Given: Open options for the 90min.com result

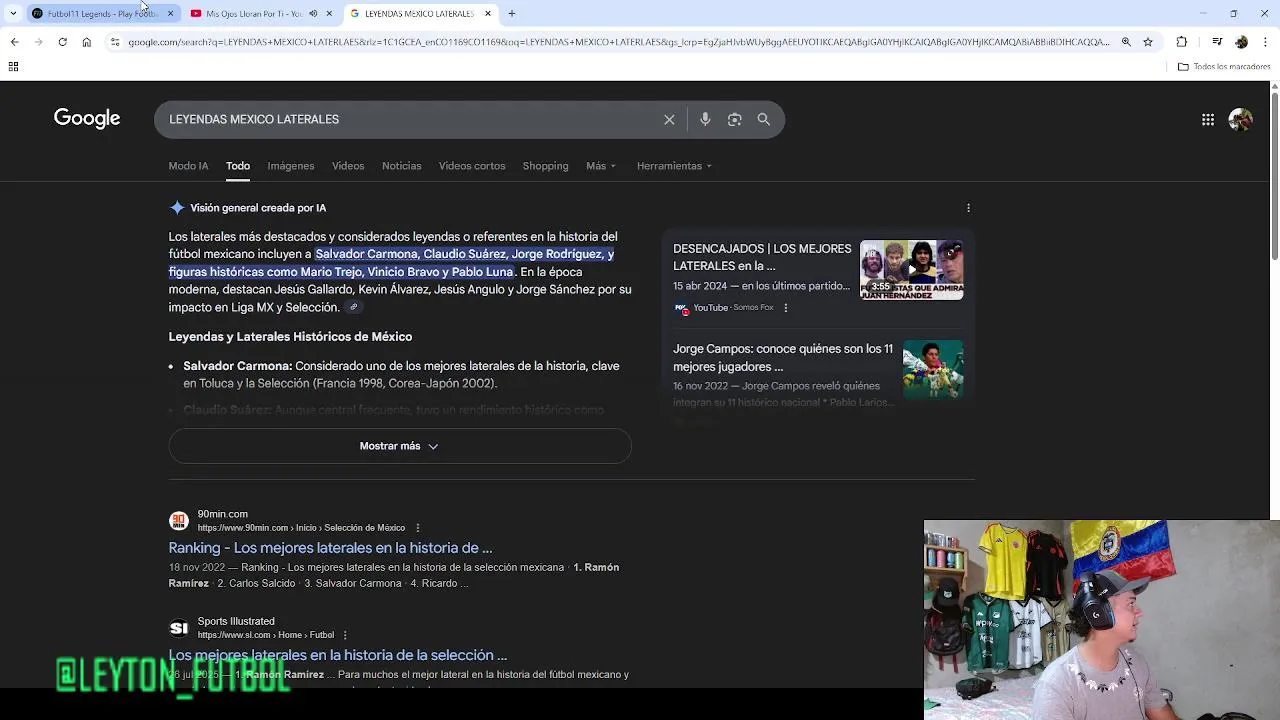Looking at the screenshot, I should (418, 528).
